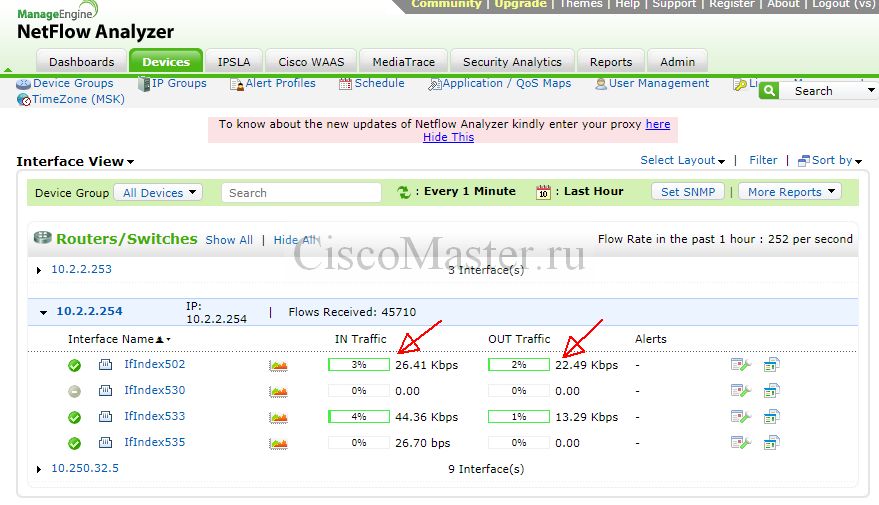
Task: Click the Hide This link
Action: click(448, 137)
